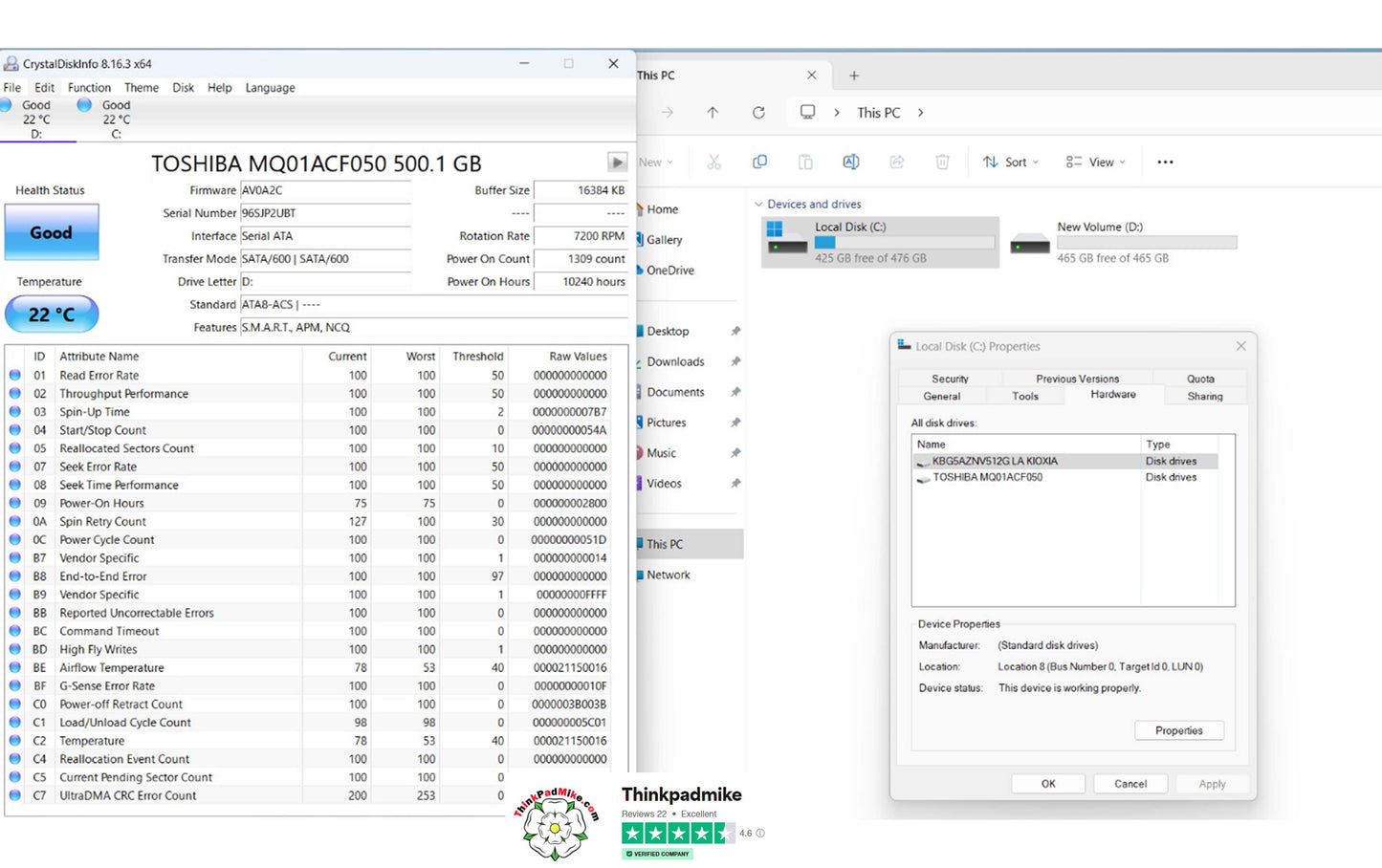Image resolution: width=1382 pixels, height=868 pixels.
Task: Open a new File Explorer tab
Action: (854, 76)
